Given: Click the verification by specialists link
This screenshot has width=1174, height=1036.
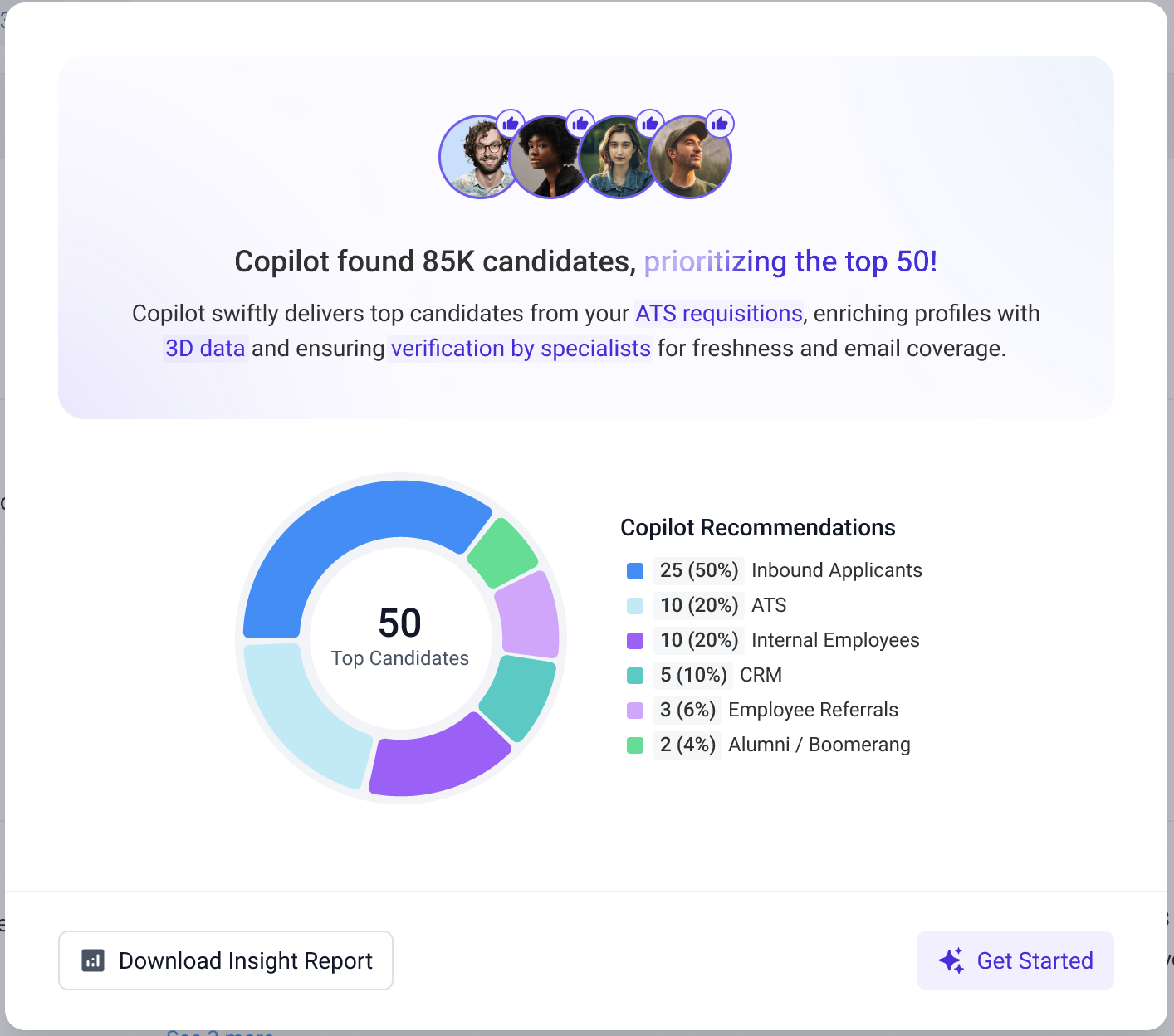Looking at the screenshot, I should [521, 349].
